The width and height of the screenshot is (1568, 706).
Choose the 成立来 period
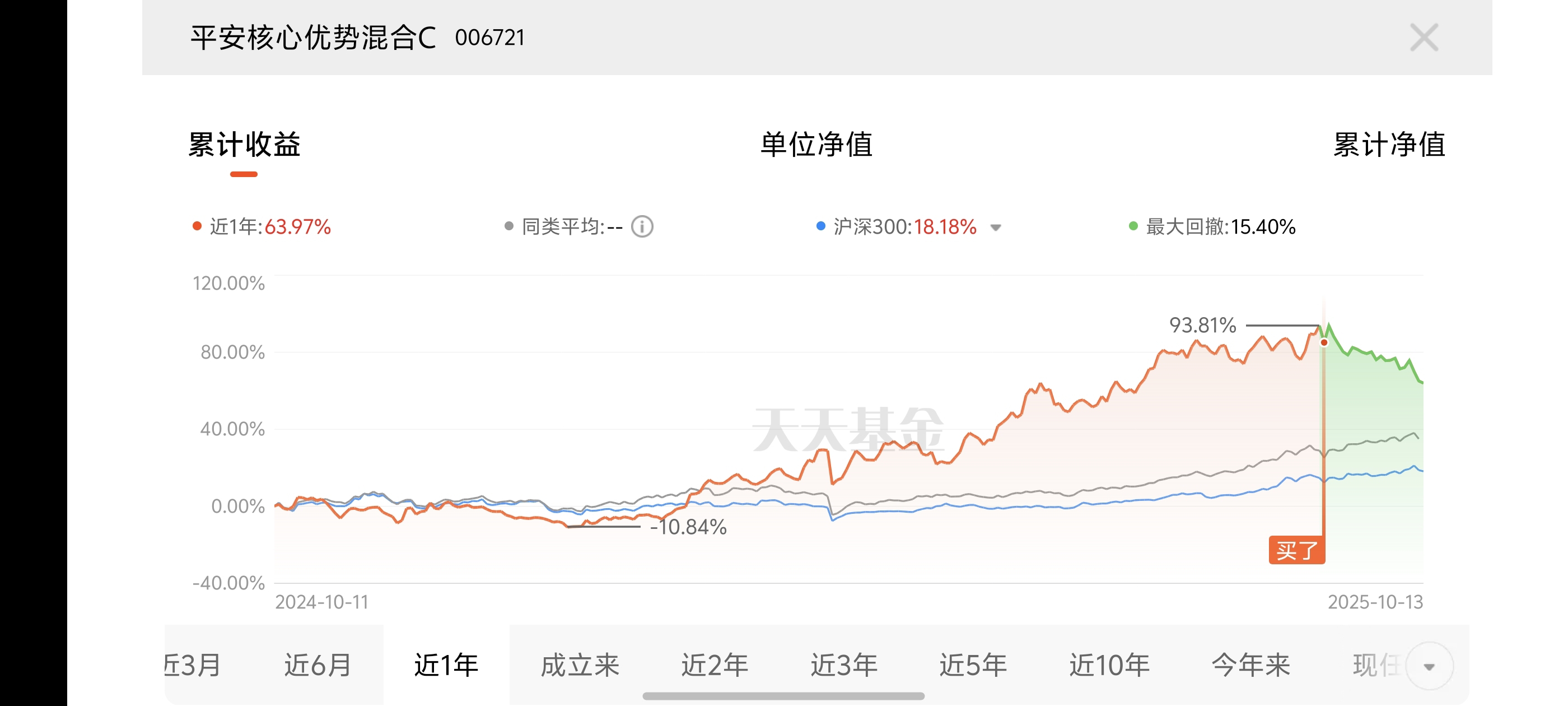(580, 665)
